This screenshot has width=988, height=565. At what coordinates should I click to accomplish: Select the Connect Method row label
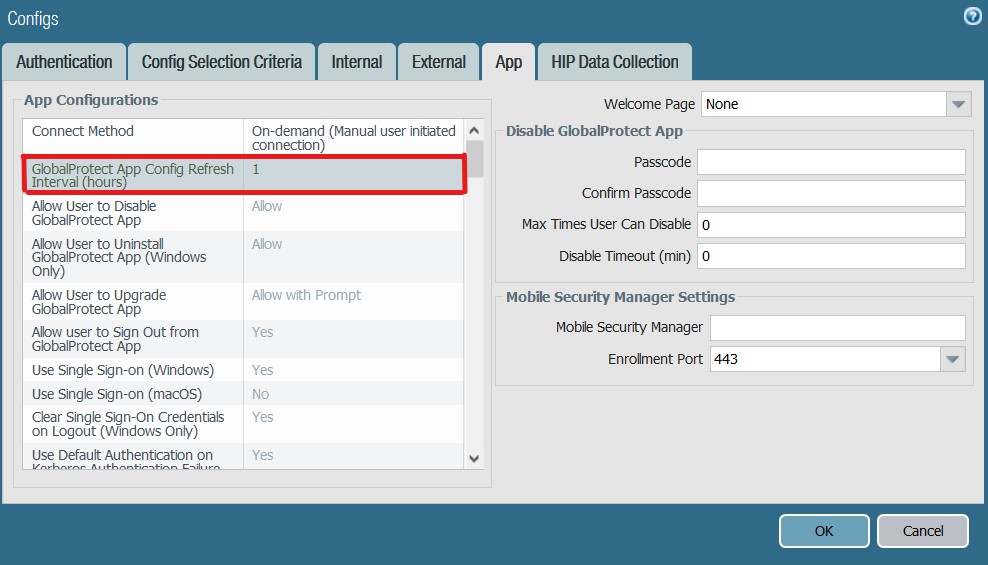click(83, 131)
